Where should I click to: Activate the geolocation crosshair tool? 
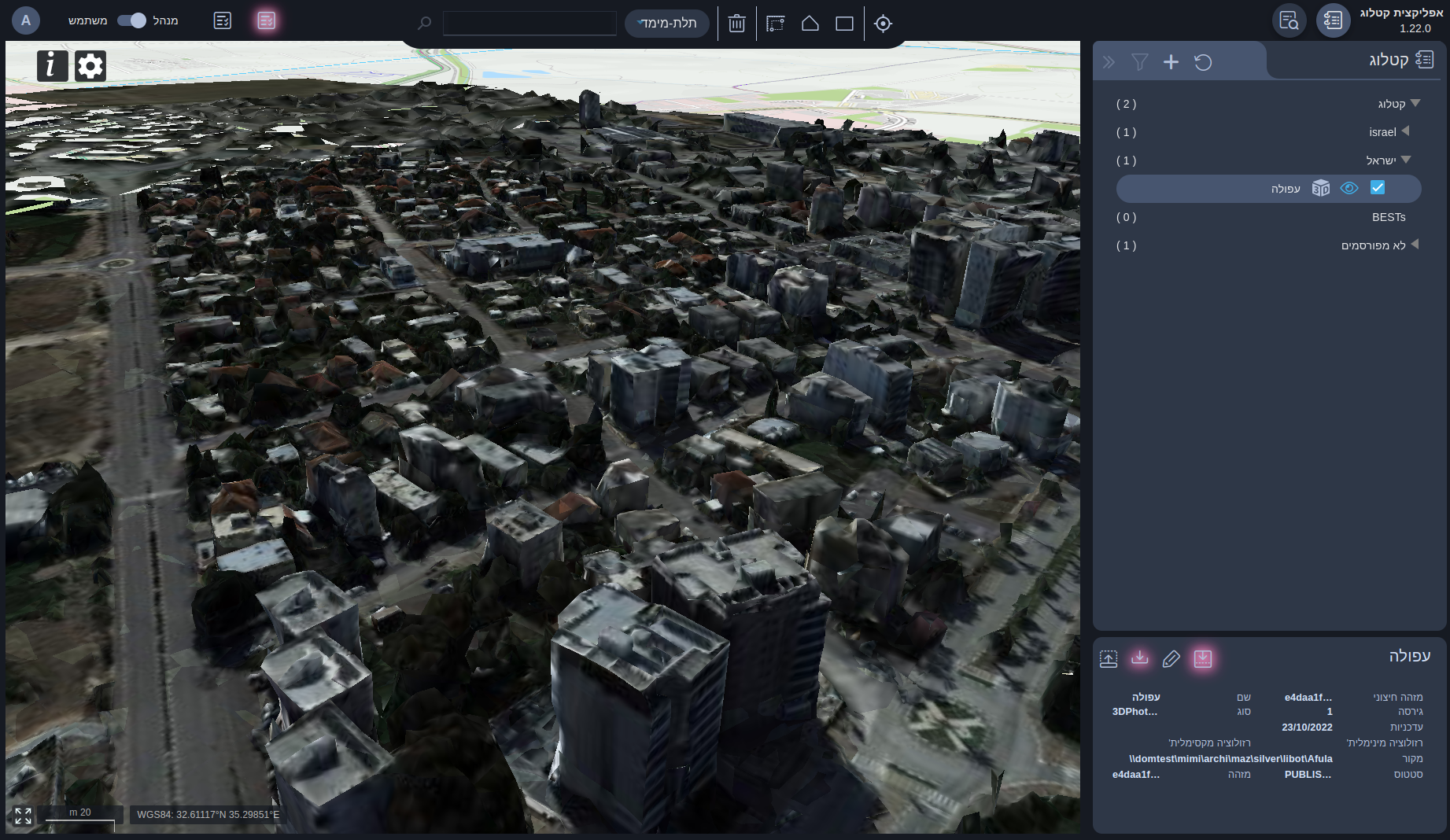click(x=882, y=24)
